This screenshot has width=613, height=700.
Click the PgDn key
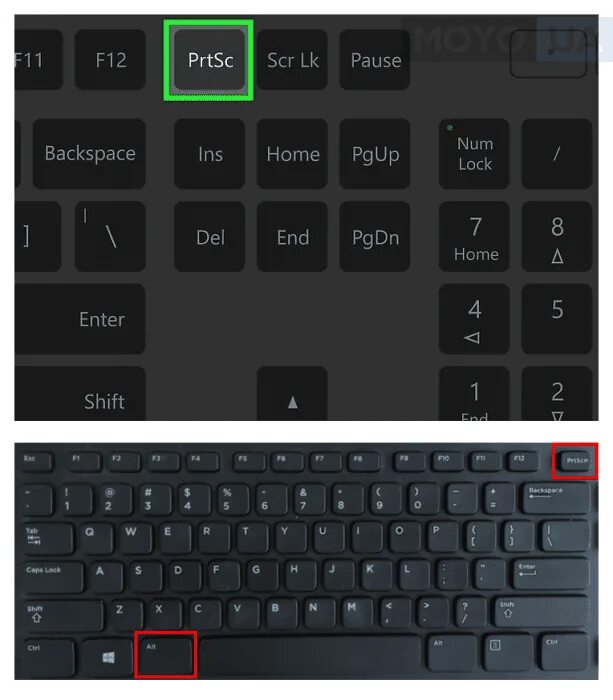click(x=375, y=237)
